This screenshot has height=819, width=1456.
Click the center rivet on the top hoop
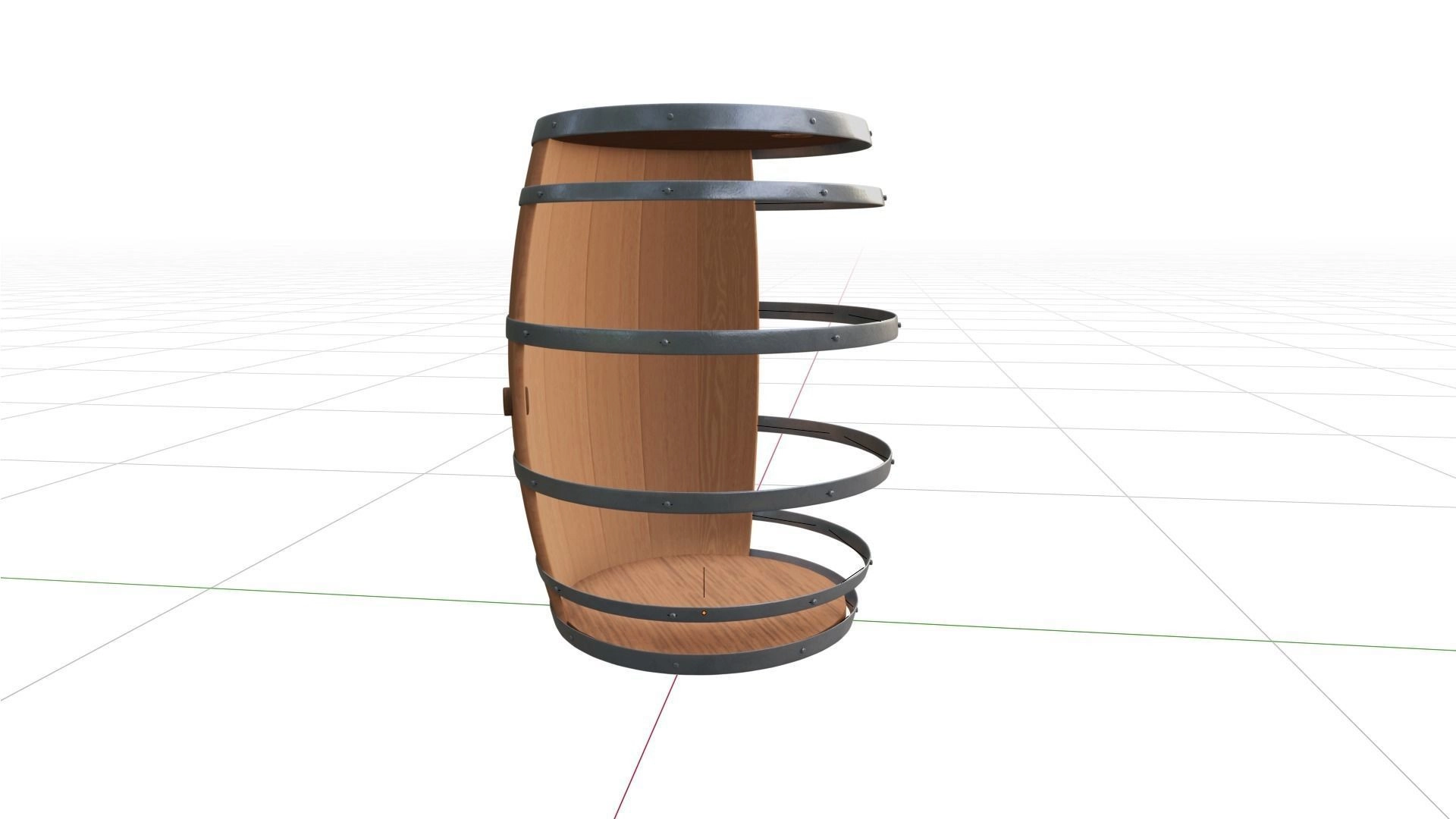[x=670, y=117]
